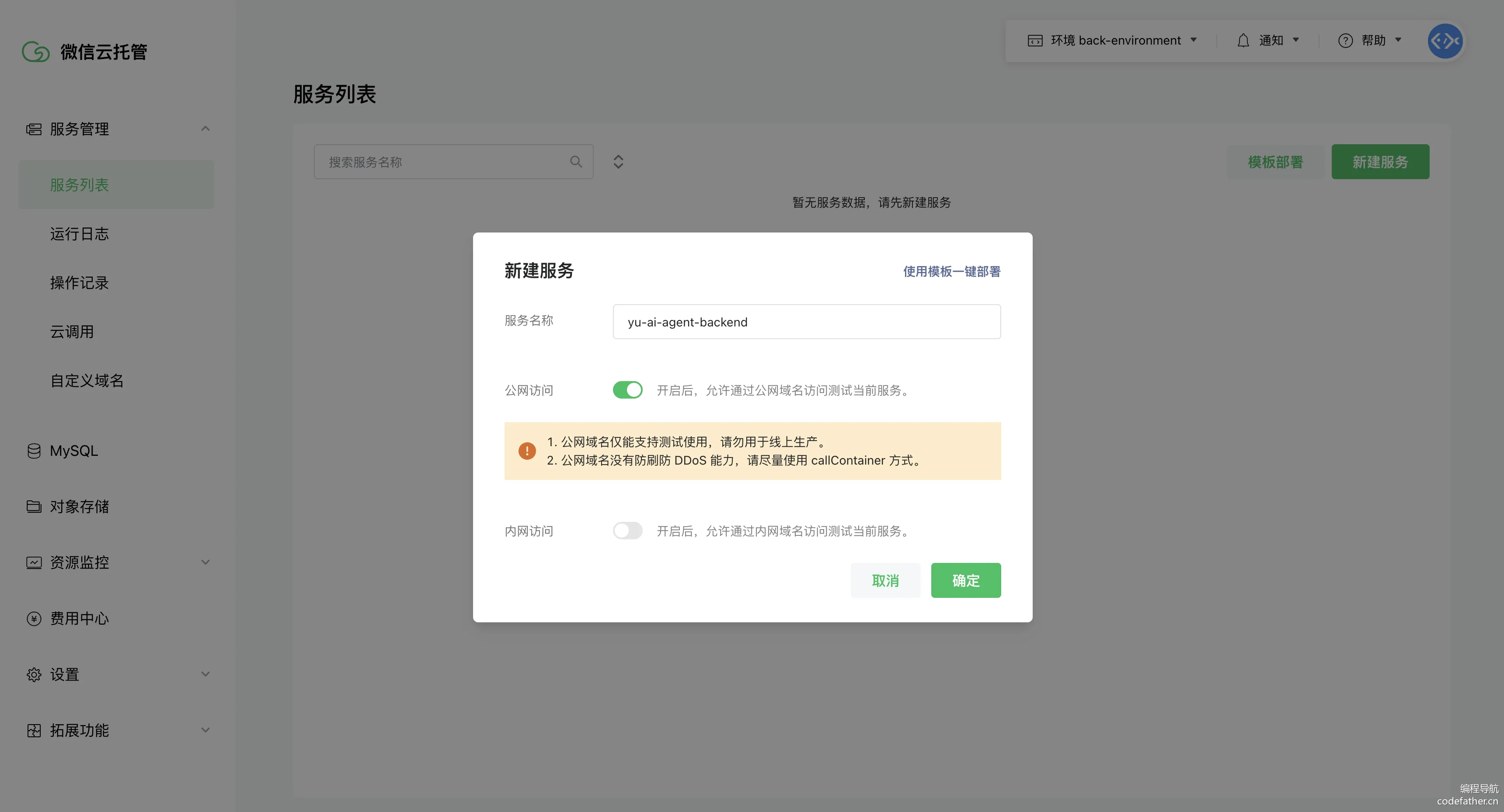Click the 设置 gear icon

click(34, 674)
